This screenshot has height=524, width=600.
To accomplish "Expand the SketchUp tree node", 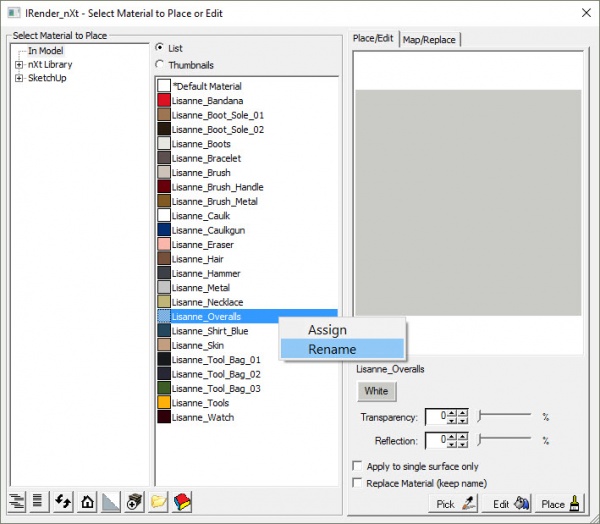I will (x=19, y=78).
